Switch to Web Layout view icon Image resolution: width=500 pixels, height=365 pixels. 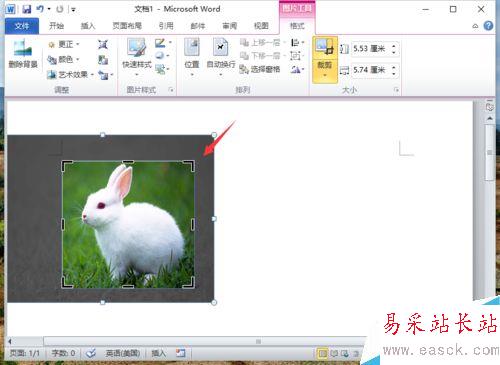point(345,353)
